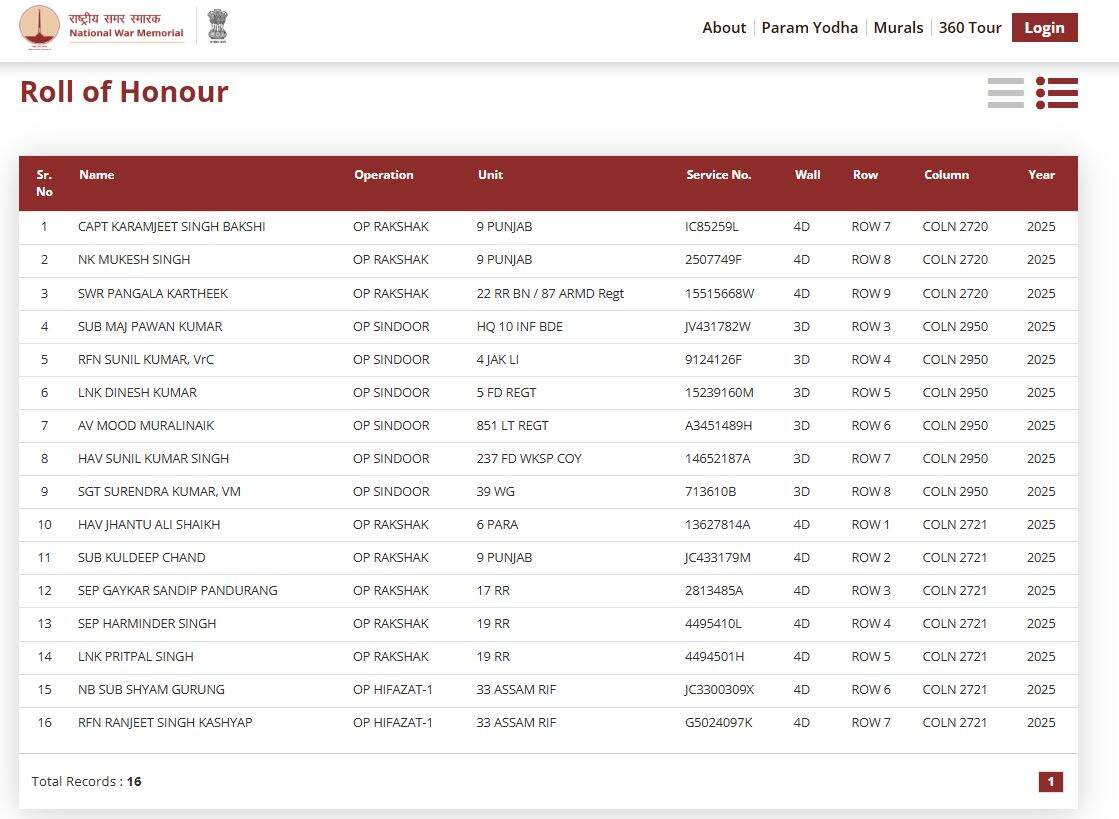
Task: Switch to the plain grey list view
Action: point(1006,93)
